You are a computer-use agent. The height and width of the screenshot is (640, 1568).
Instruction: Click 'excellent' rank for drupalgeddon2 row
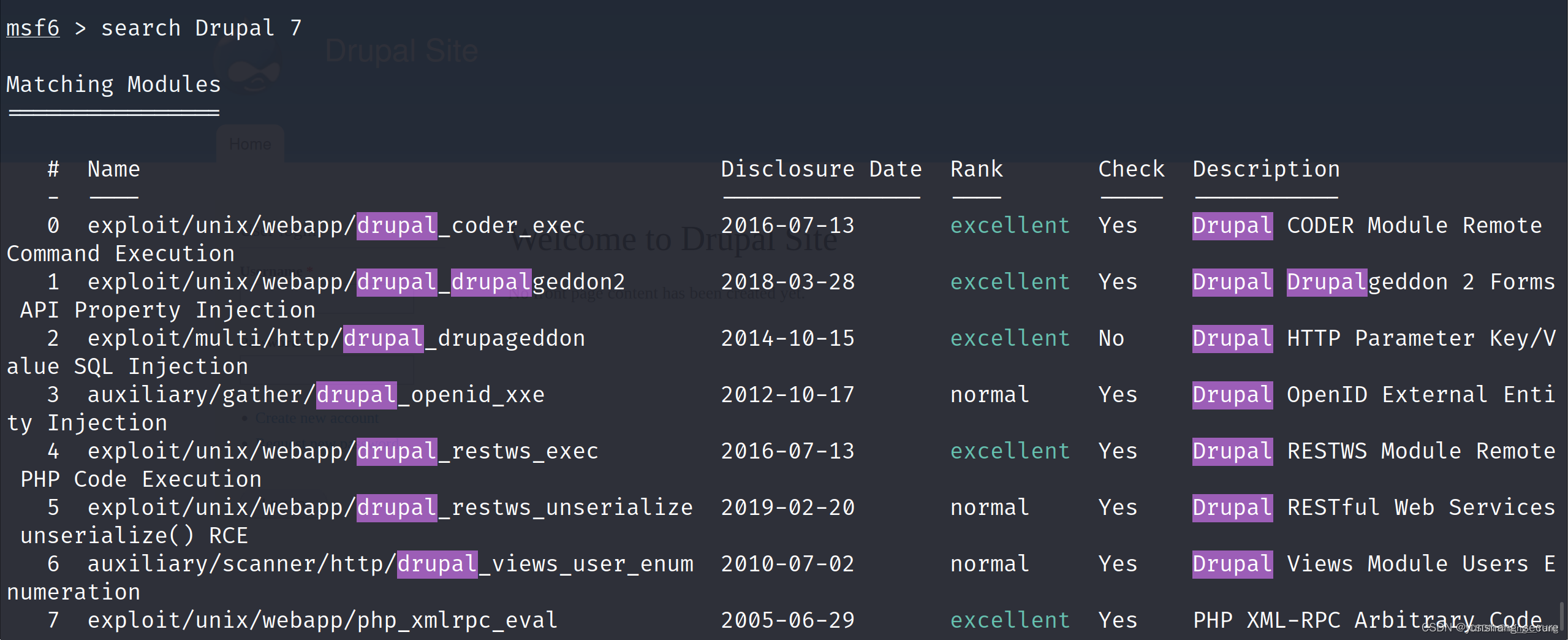pyautogui.click(x=1010, y=282)
